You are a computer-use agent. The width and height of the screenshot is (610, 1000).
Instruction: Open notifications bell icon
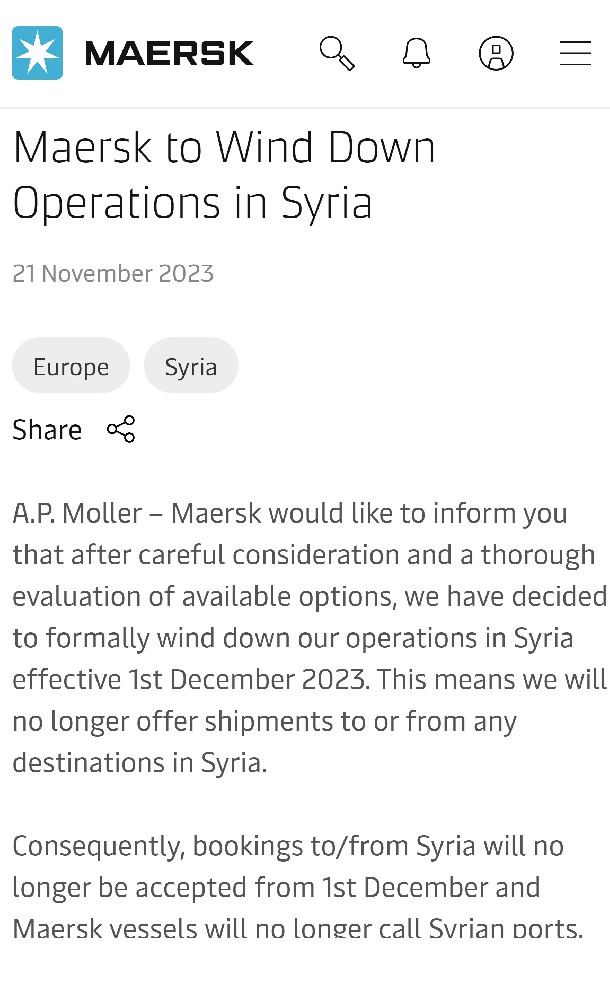pyautogui.click(x=416, y=53)
